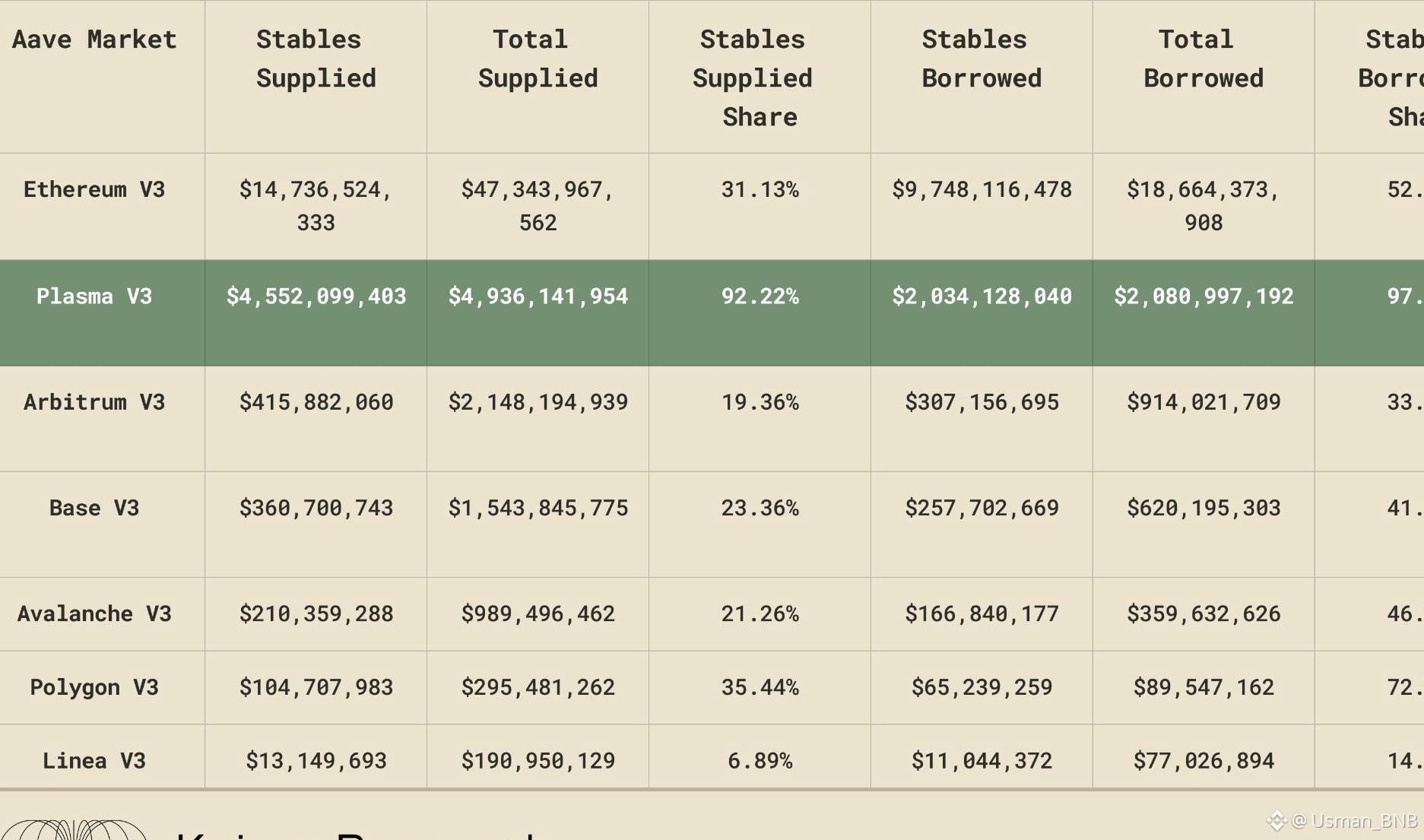
Task: Select the Ethereum V3 row label
Action: [x=94, y=189]
